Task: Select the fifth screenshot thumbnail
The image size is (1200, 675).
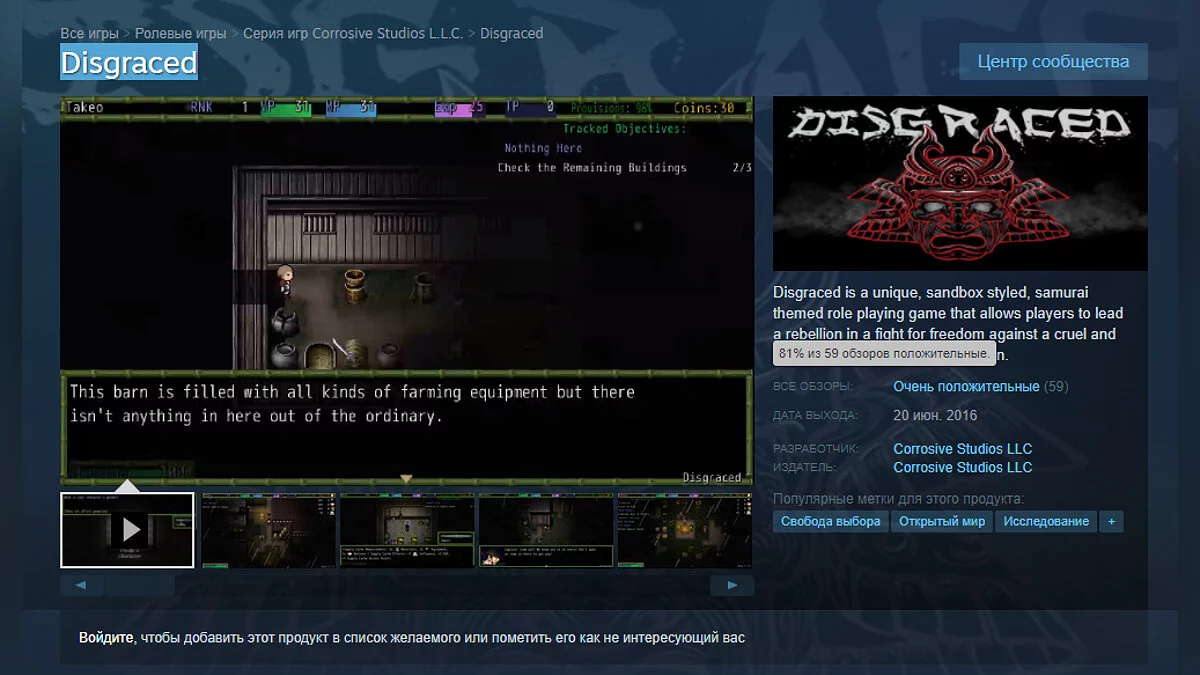Action: click(684, 530)
